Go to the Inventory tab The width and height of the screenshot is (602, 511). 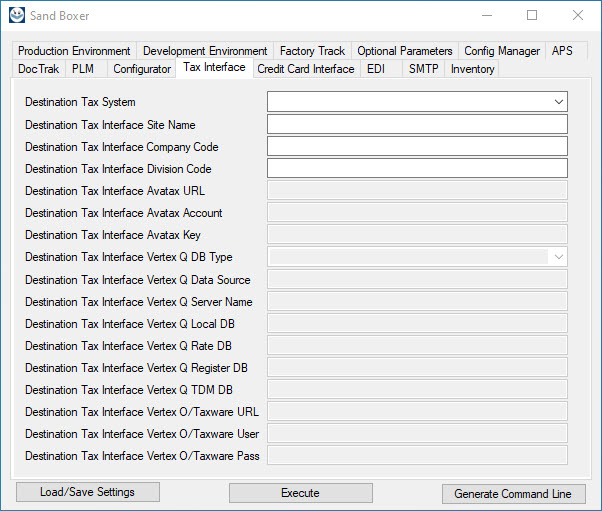coord(472,69)
